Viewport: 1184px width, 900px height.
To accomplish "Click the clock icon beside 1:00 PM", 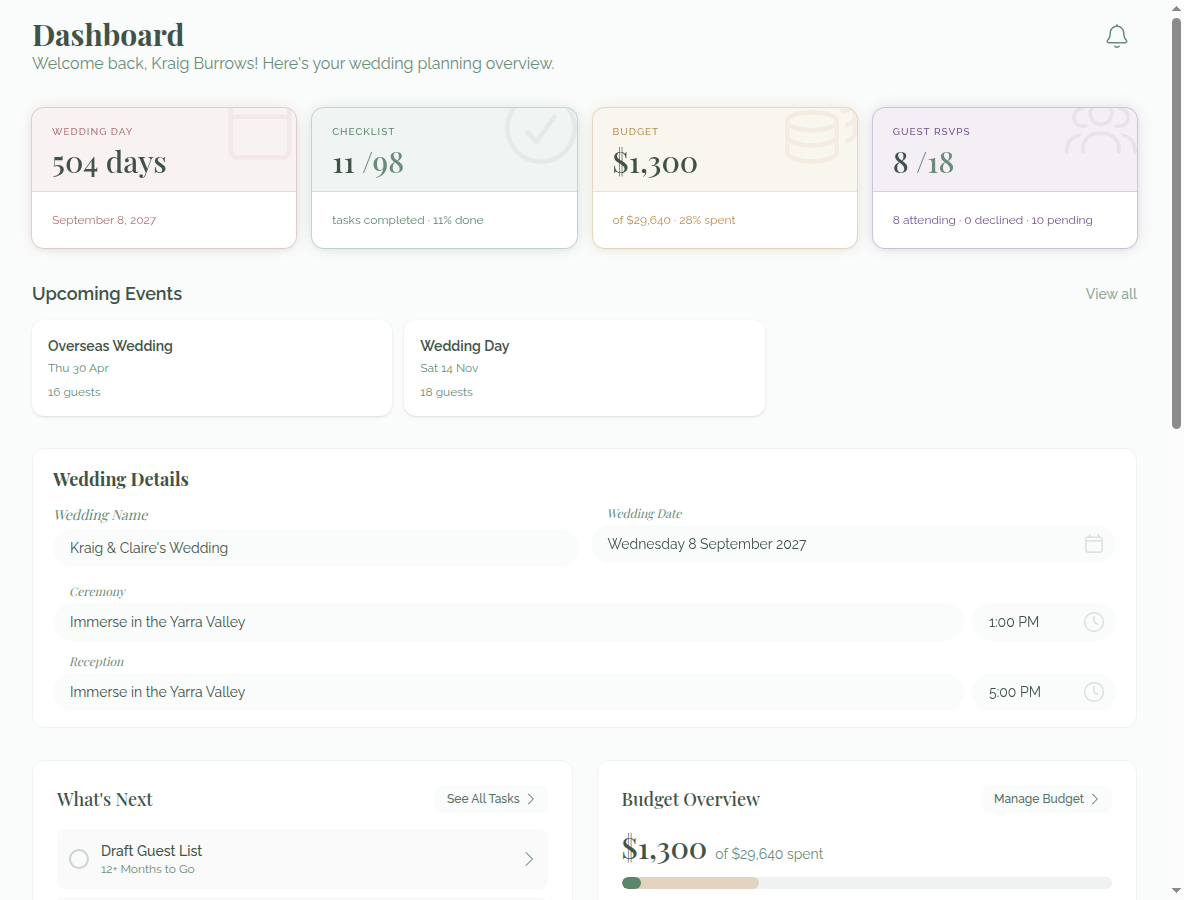I will tap(1093, 622).
